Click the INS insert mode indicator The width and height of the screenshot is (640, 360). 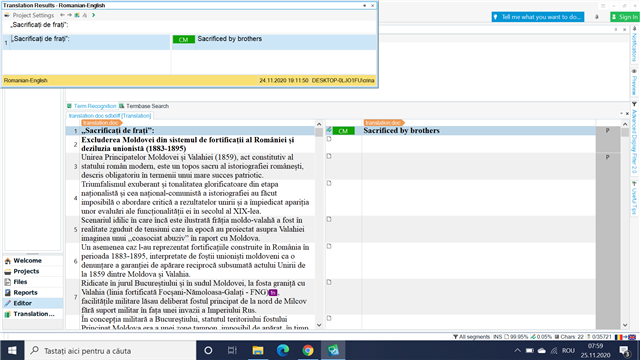tap(497, 337)
